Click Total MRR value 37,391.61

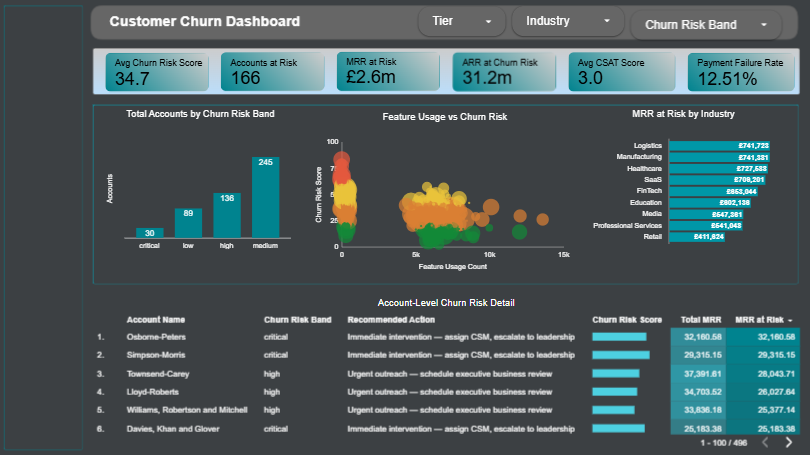coord(703,374)
